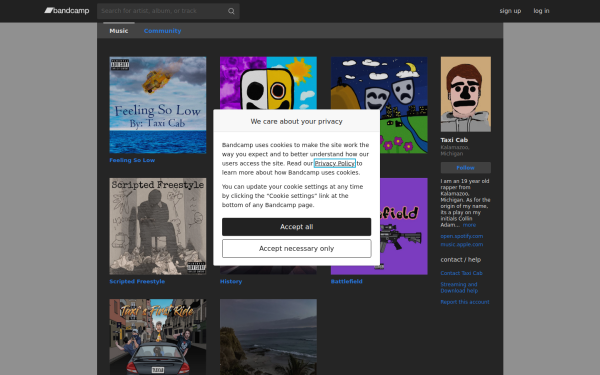Open Streaming and Download help link
Screen dimensions: 600x375
click(x=459, y=287)
